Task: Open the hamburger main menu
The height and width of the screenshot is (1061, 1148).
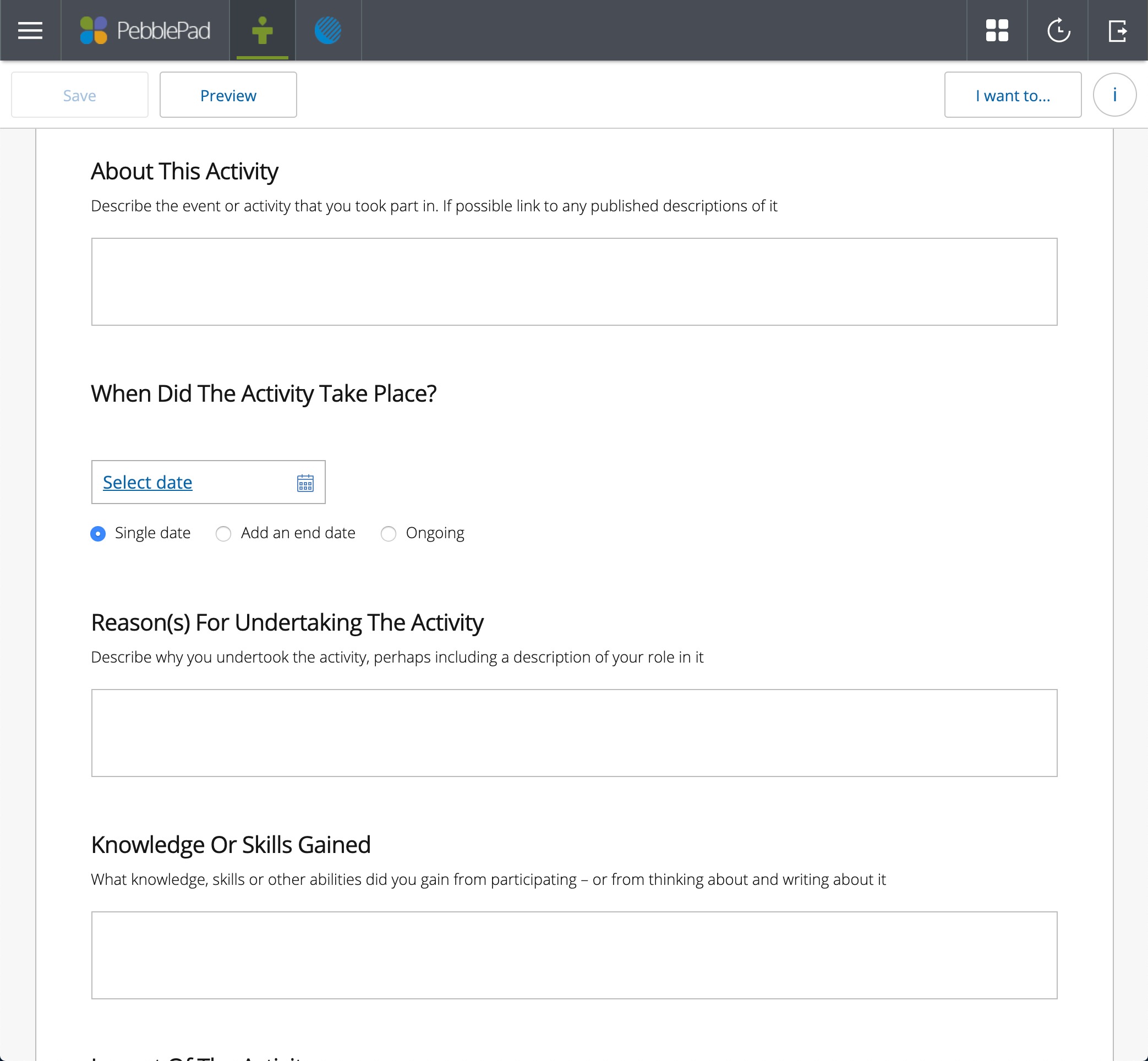Action: [x=30, y=30]
